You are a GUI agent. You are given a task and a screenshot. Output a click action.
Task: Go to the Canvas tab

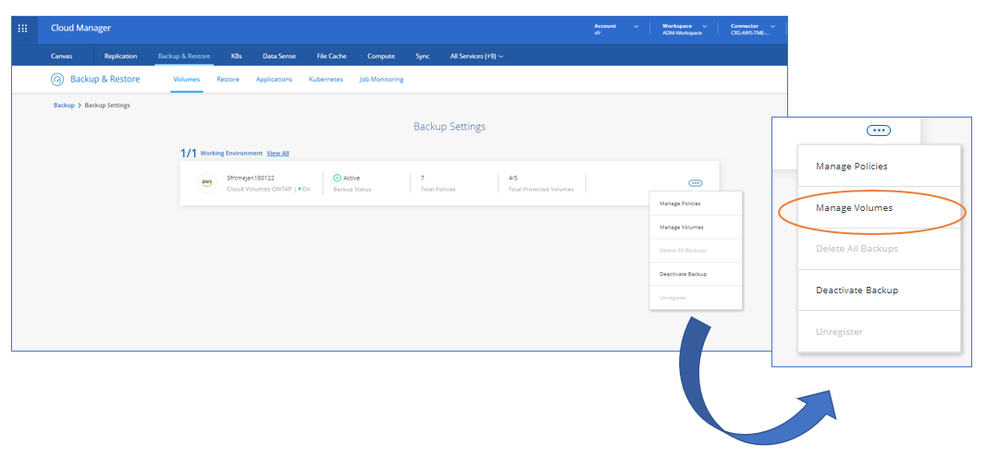62,56
